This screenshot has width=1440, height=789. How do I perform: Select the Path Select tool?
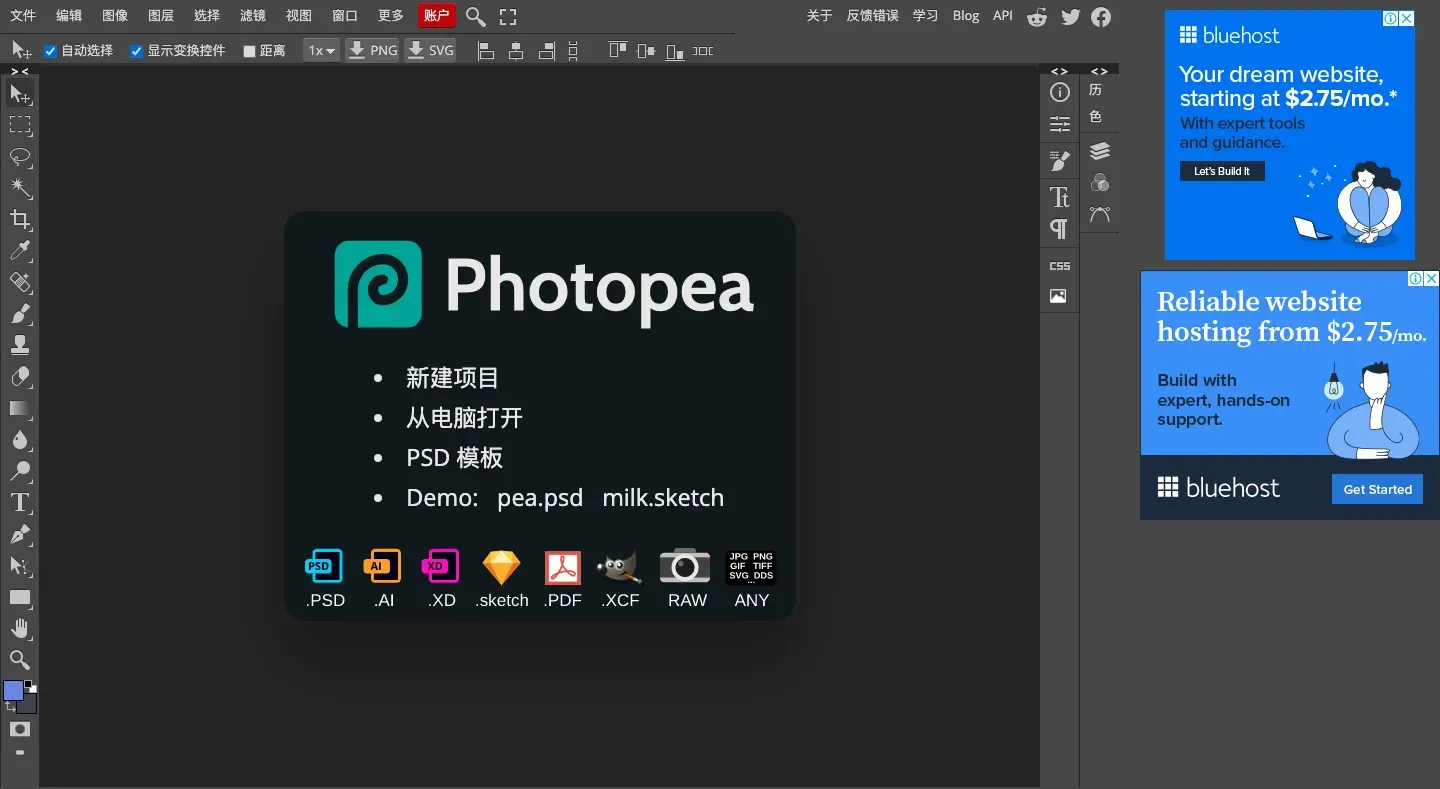[20, 566]
